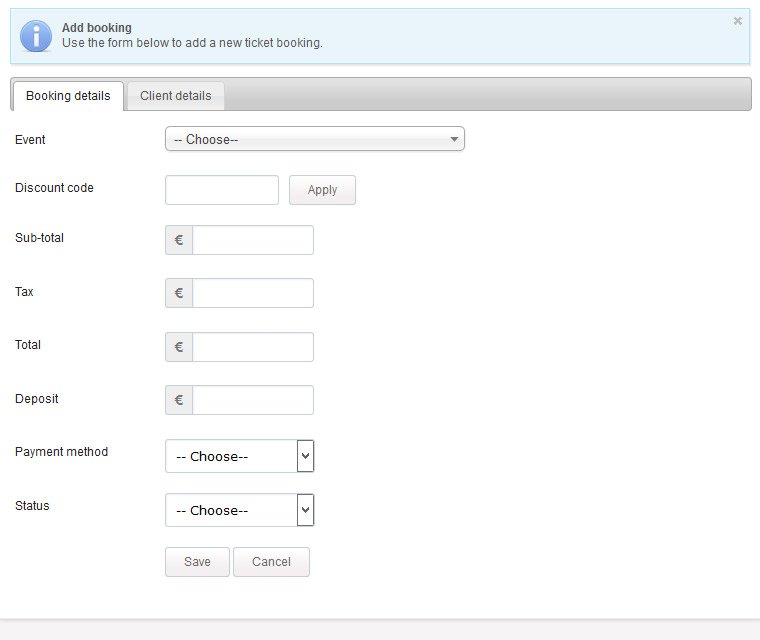Click the euro symbol beside Sub-total

tap(179, 240)
